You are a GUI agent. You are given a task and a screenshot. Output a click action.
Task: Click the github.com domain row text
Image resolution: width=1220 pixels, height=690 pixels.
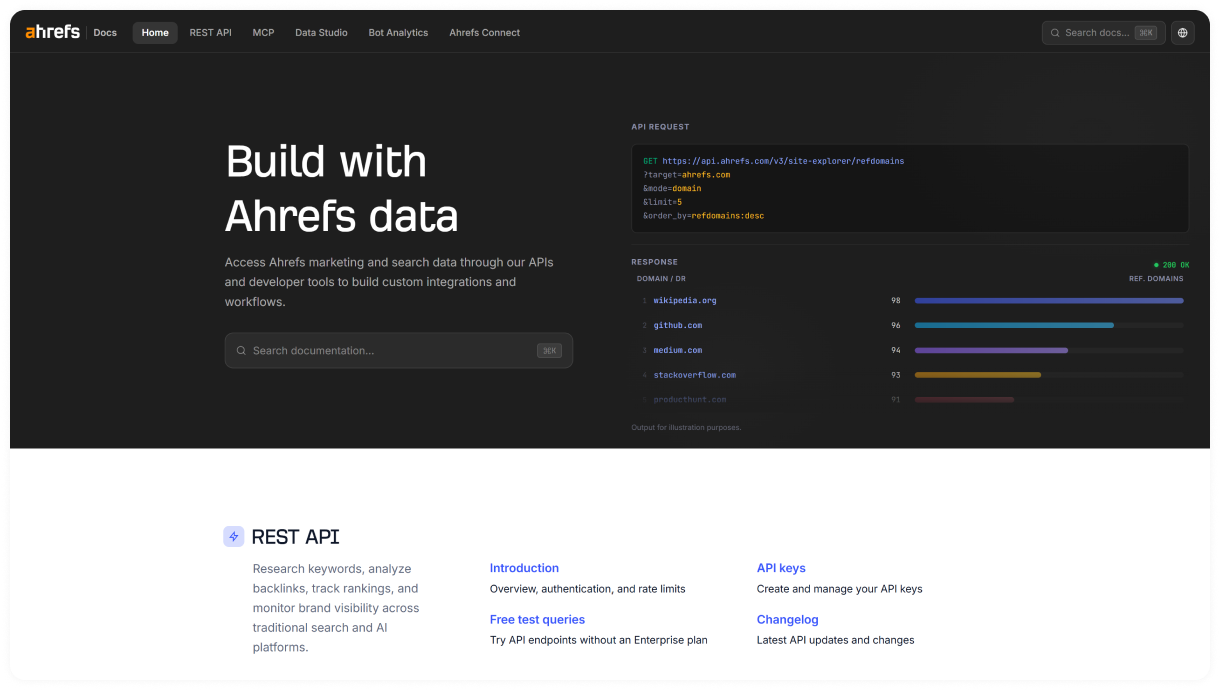tap(678, 325)
